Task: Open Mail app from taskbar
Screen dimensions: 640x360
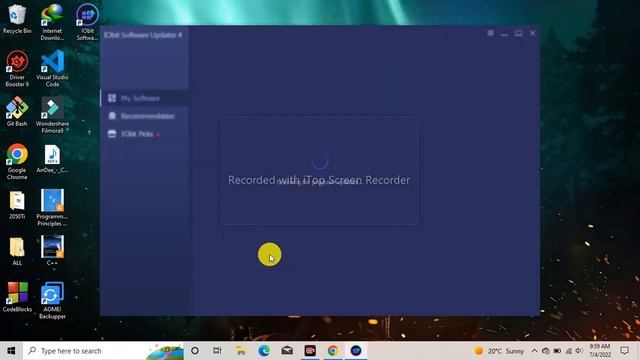Action: (287, 351)
